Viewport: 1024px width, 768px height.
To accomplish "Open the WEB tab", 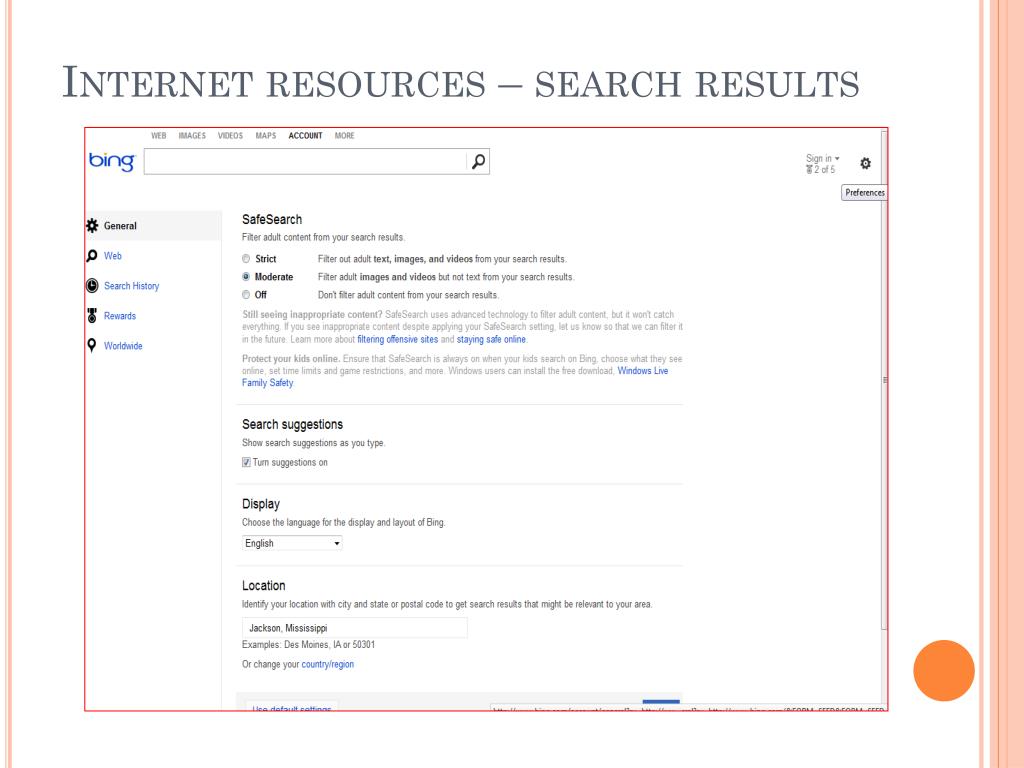I will [159, 136].
